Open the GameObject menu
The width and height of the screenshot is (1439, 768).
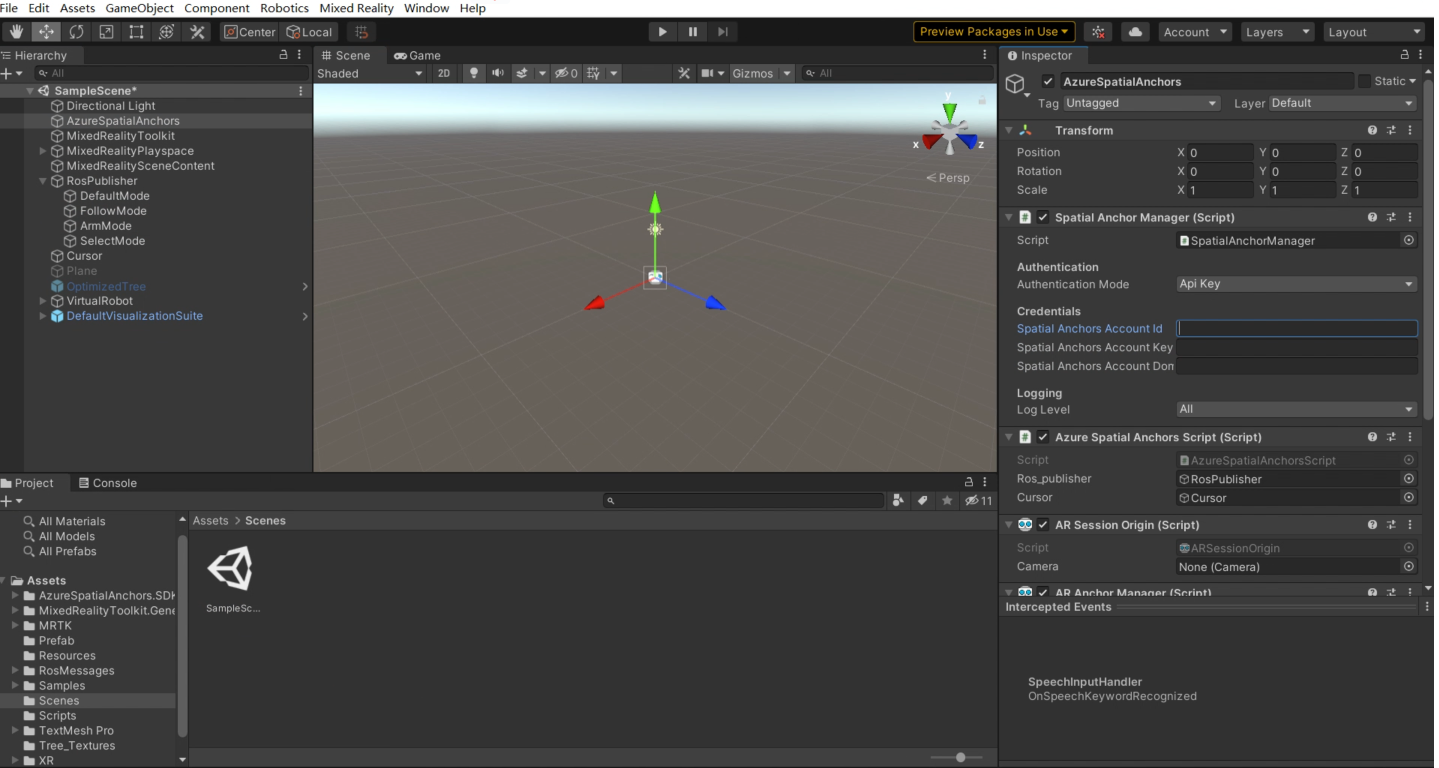139,8
